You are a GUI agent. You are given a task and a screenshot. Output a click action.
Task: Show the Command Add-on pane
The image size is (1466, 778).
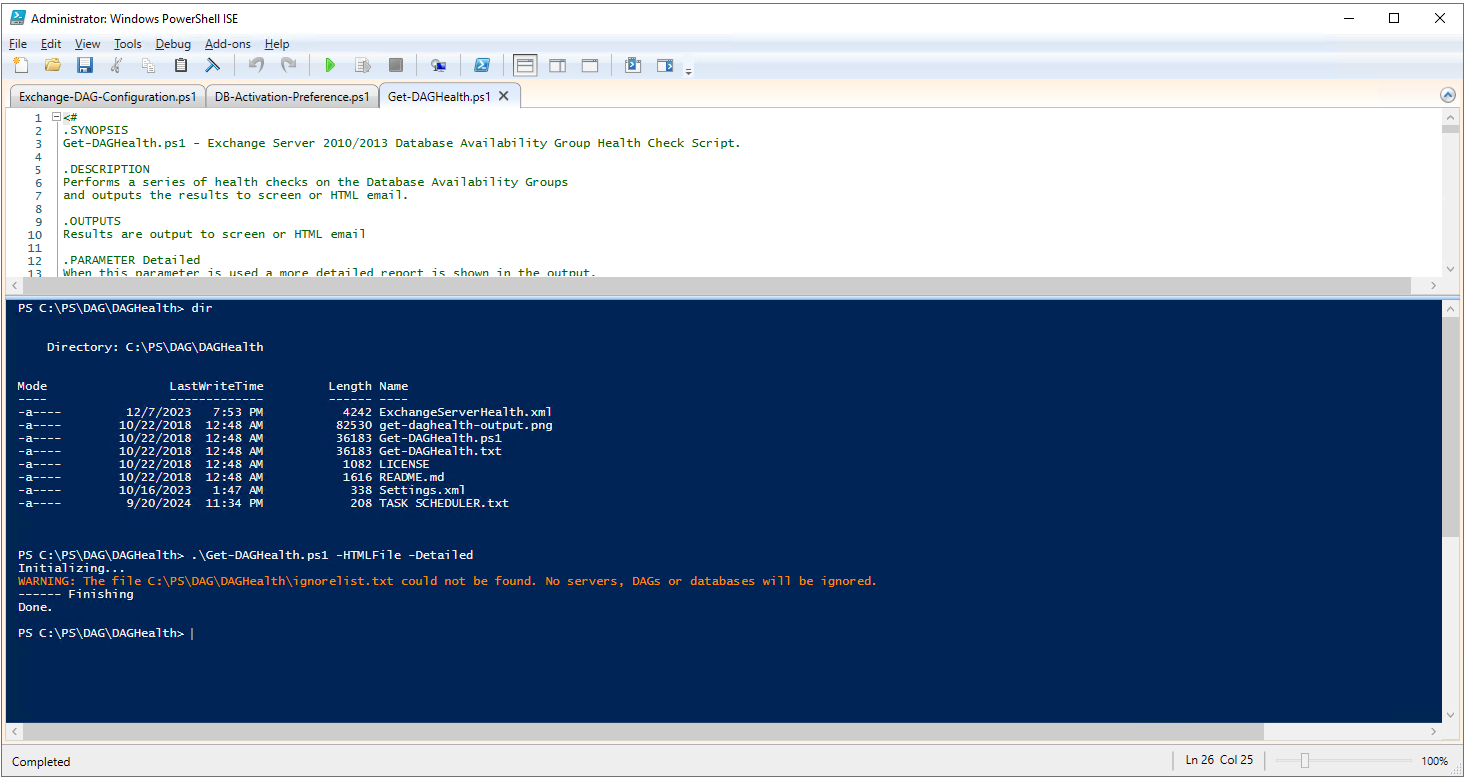coord(665,65)
